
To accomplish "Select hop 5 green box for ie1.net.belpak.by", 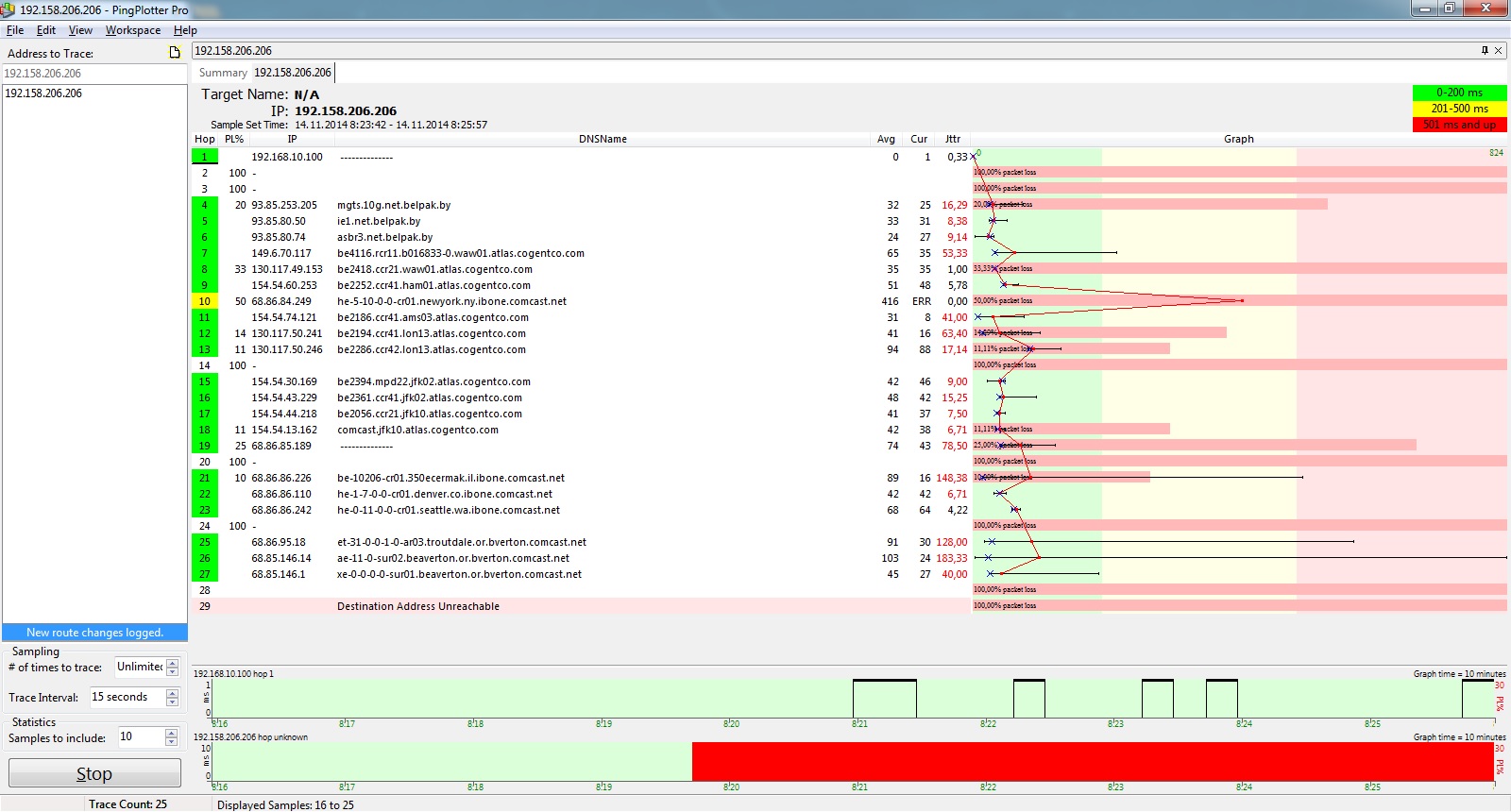I will [204, 221].
